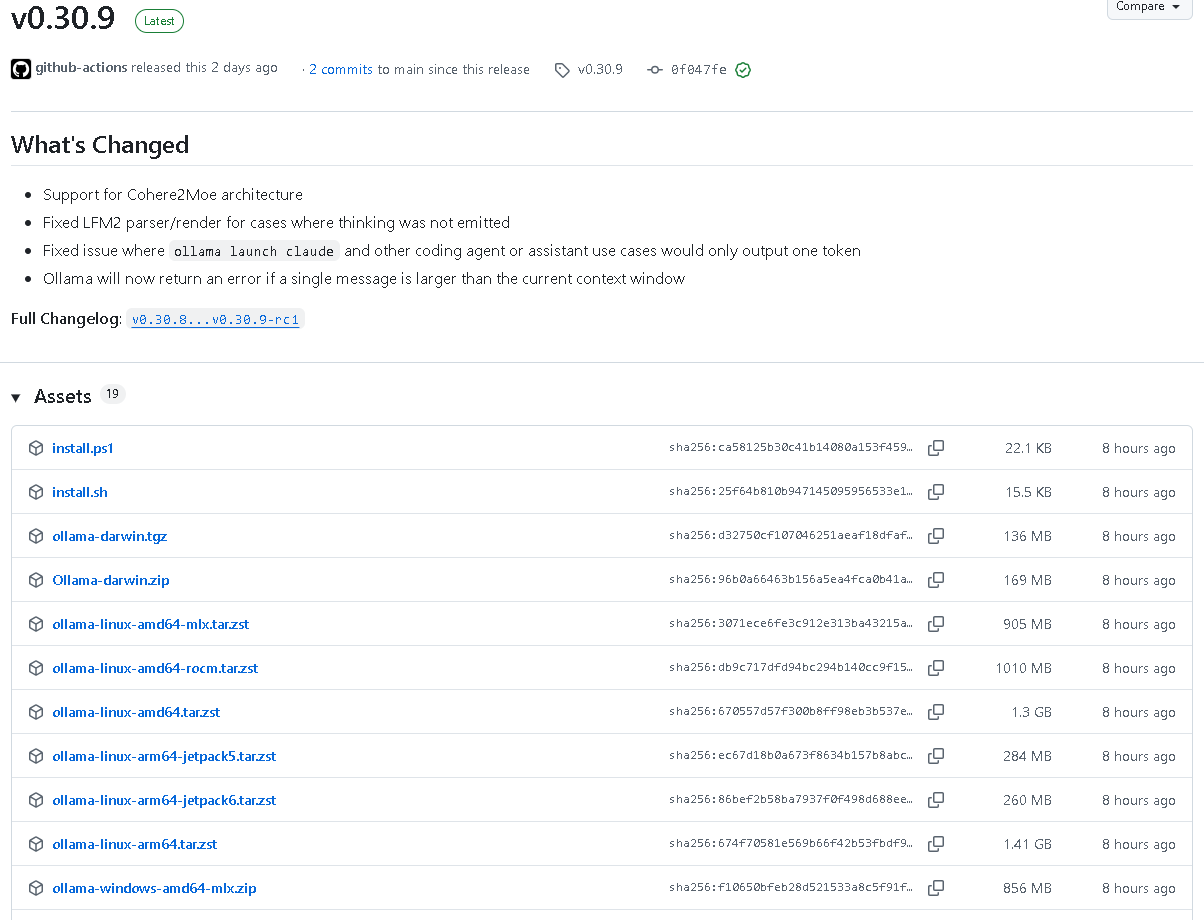This screenshot has width=1204, height=920.
Task: Copy sha256 hash for ollama-linux-arm64-jetpack5.tar.zst
Action: (x=936, y=756)
